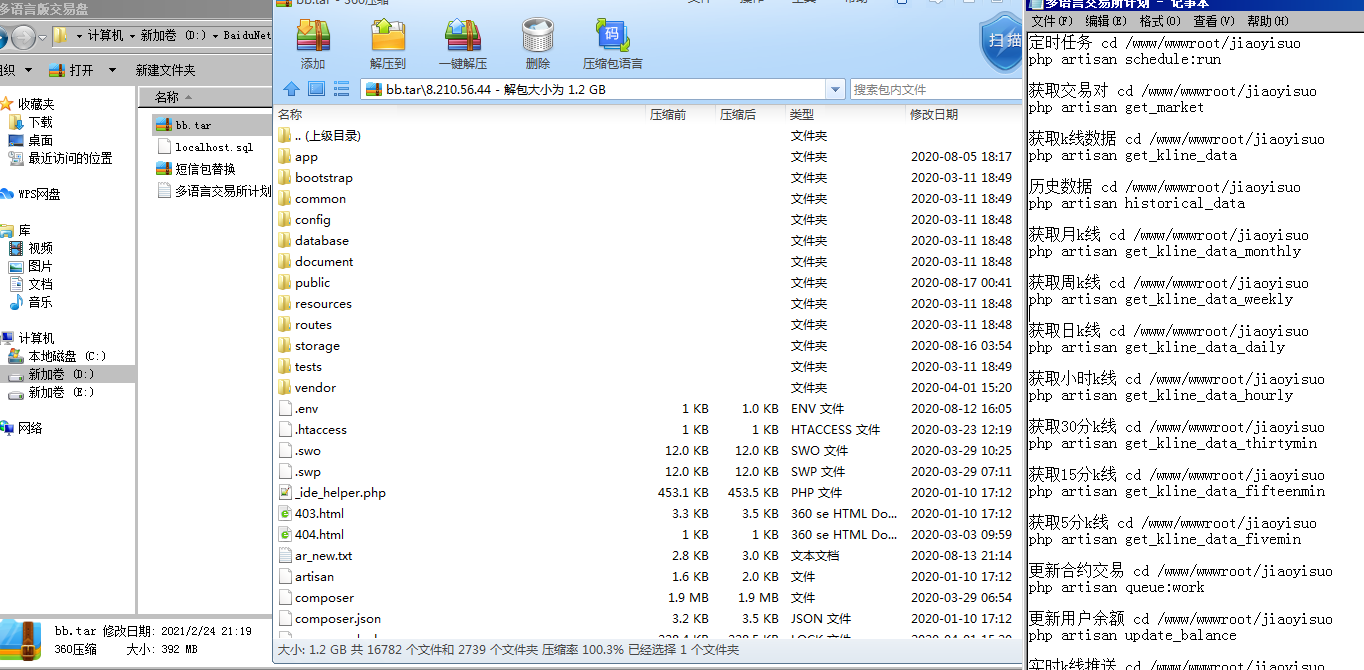Select localhost.sql file in Explorer
1364x670 pixels.
coord(214,147)
